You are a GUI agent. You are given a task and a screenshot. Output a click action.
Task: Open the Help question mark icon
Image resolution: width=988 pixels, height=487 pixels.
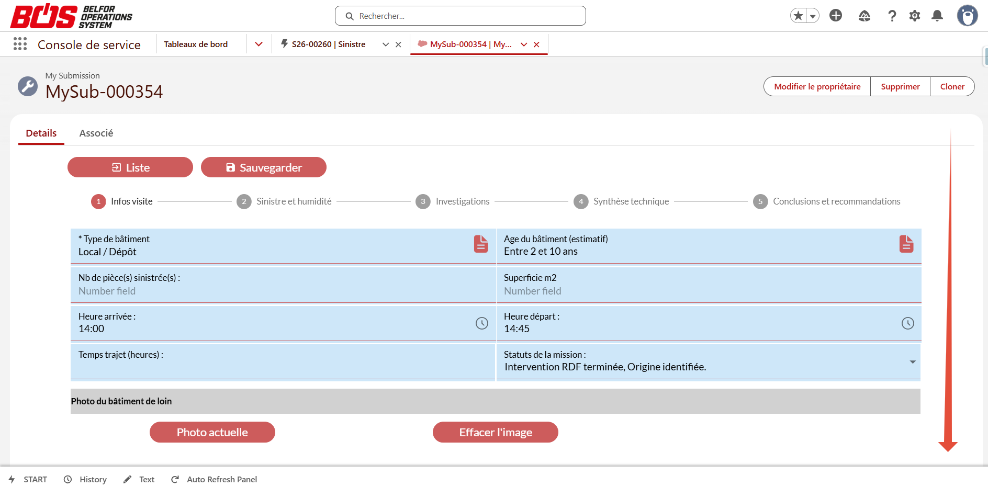[892, 16]
